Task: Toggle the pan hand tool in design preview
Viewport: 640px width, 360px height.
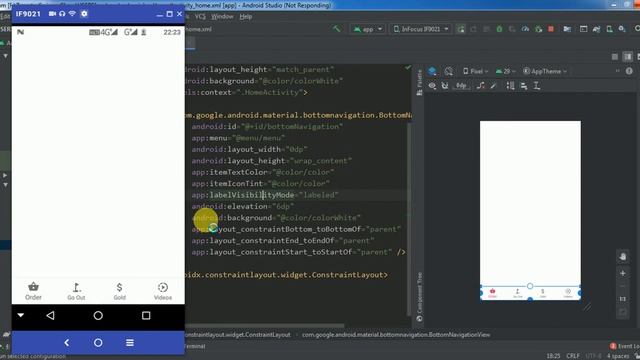Action: (x=623, y=257)
